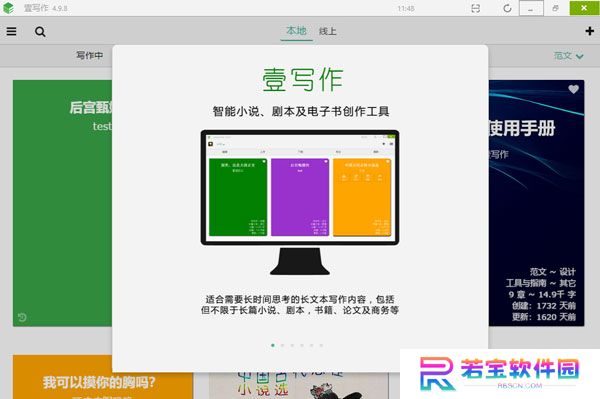Viewport: 600px width, 399px height.
Task: Click the monitor illustration in intro dialog
Action: [x=300, y=202]
